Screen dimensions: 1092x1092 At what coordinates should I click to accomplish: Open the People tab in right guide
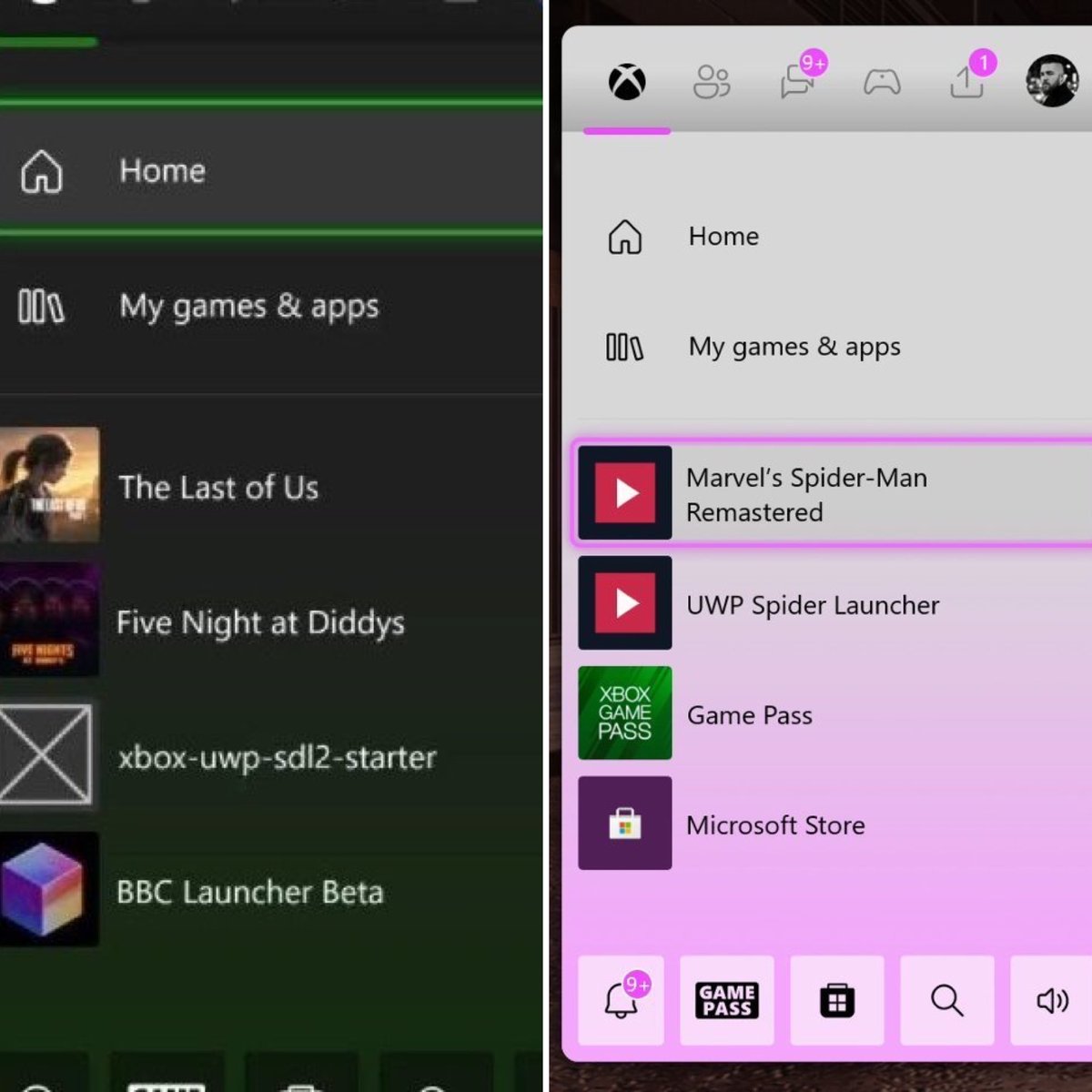[712, 82]
